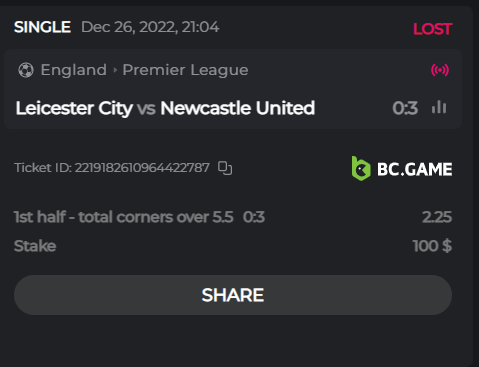Copy the ticket ID with copy icon
Image resolution: width=479 pixels, height=367 pixels.
coord(225,168)
